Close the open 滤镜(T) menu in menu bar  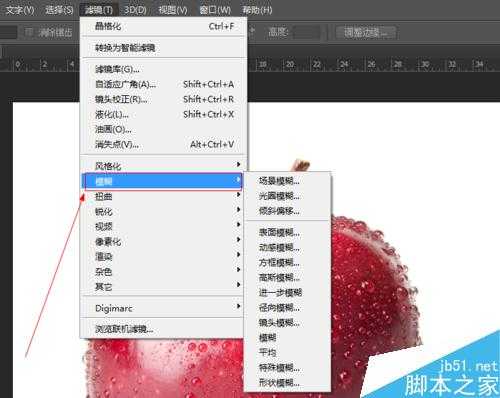99,10
